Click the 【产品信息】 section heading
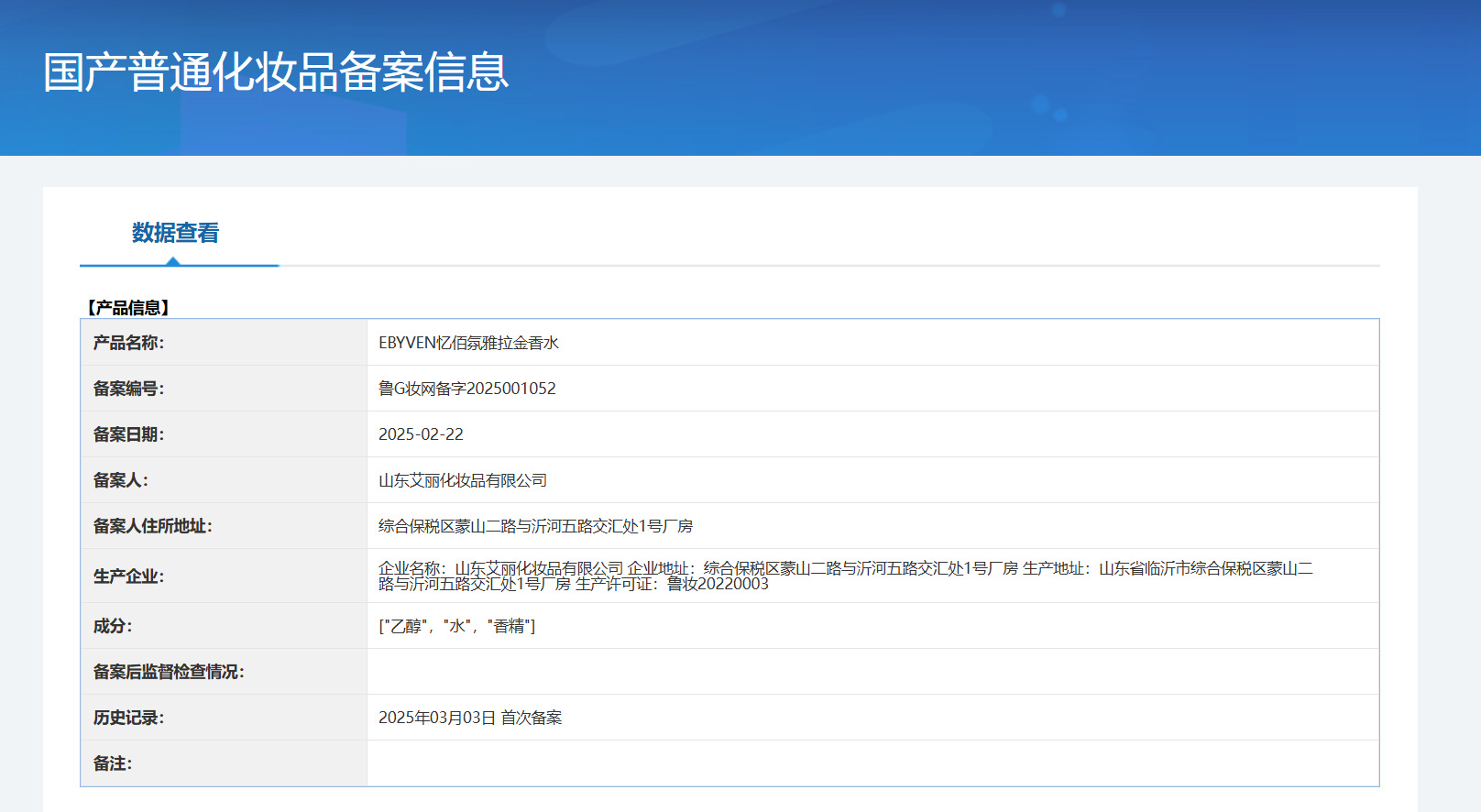 [x=128, y=308]
